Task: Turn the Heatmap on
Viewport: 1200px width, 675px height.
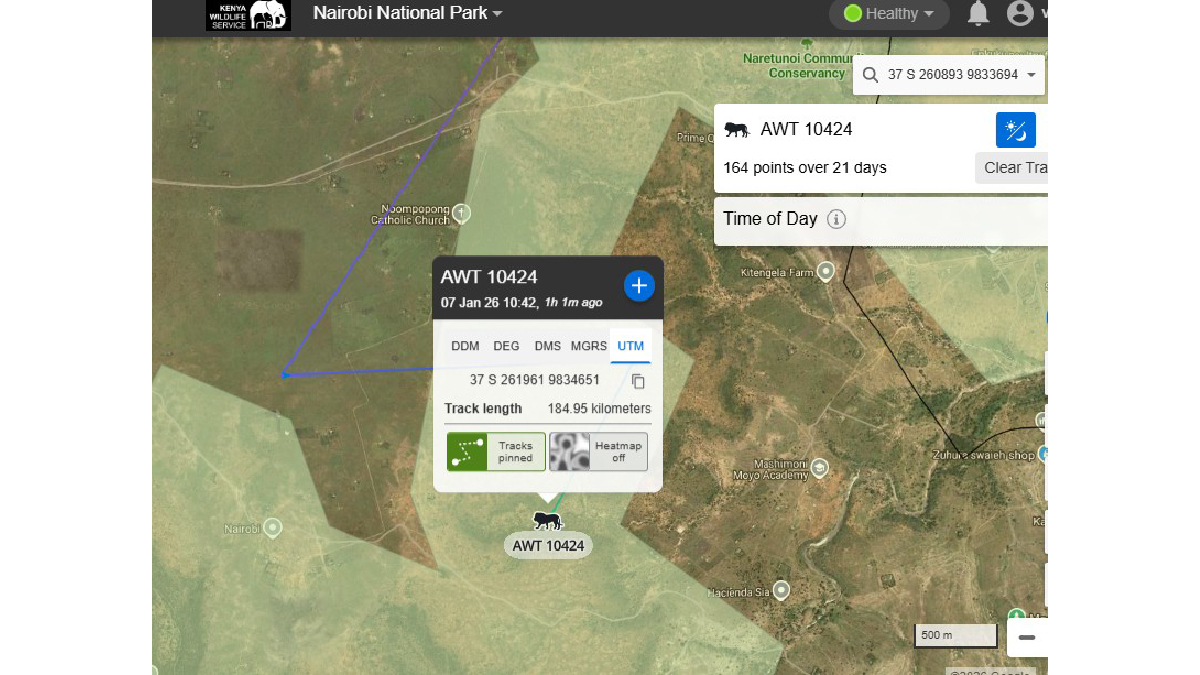Action: click(598, 451)
